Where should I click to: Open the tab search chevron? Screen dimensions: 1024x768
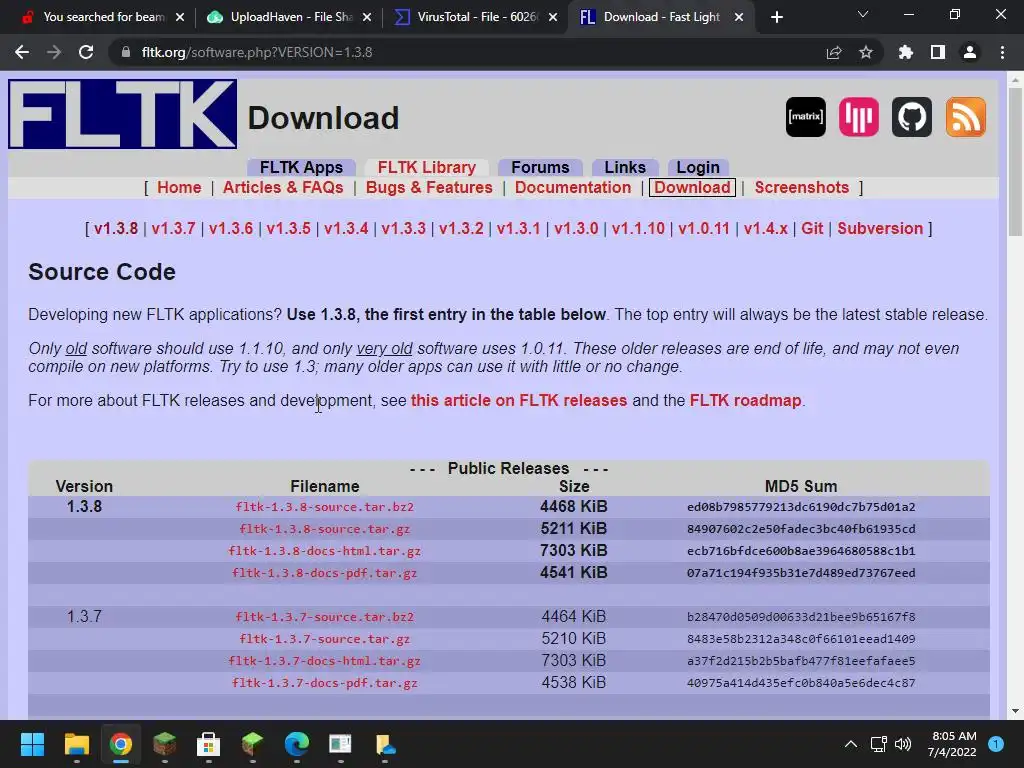(863, 14)
